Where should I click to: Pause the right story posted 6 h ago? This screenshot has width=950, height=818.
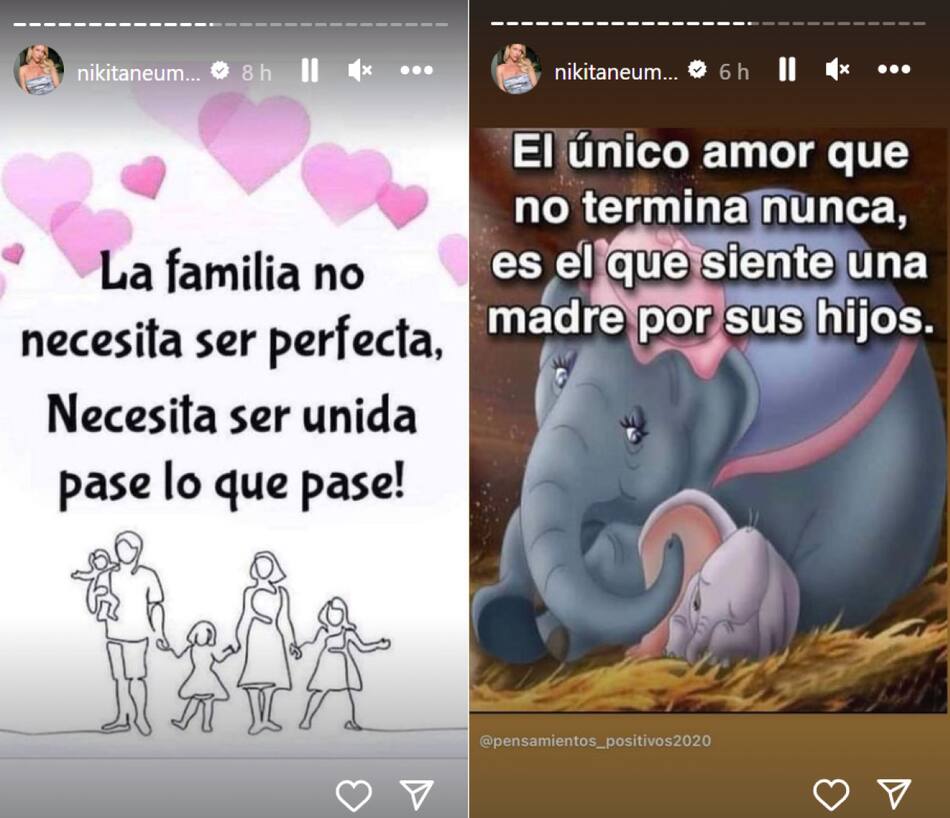point(787,70)
